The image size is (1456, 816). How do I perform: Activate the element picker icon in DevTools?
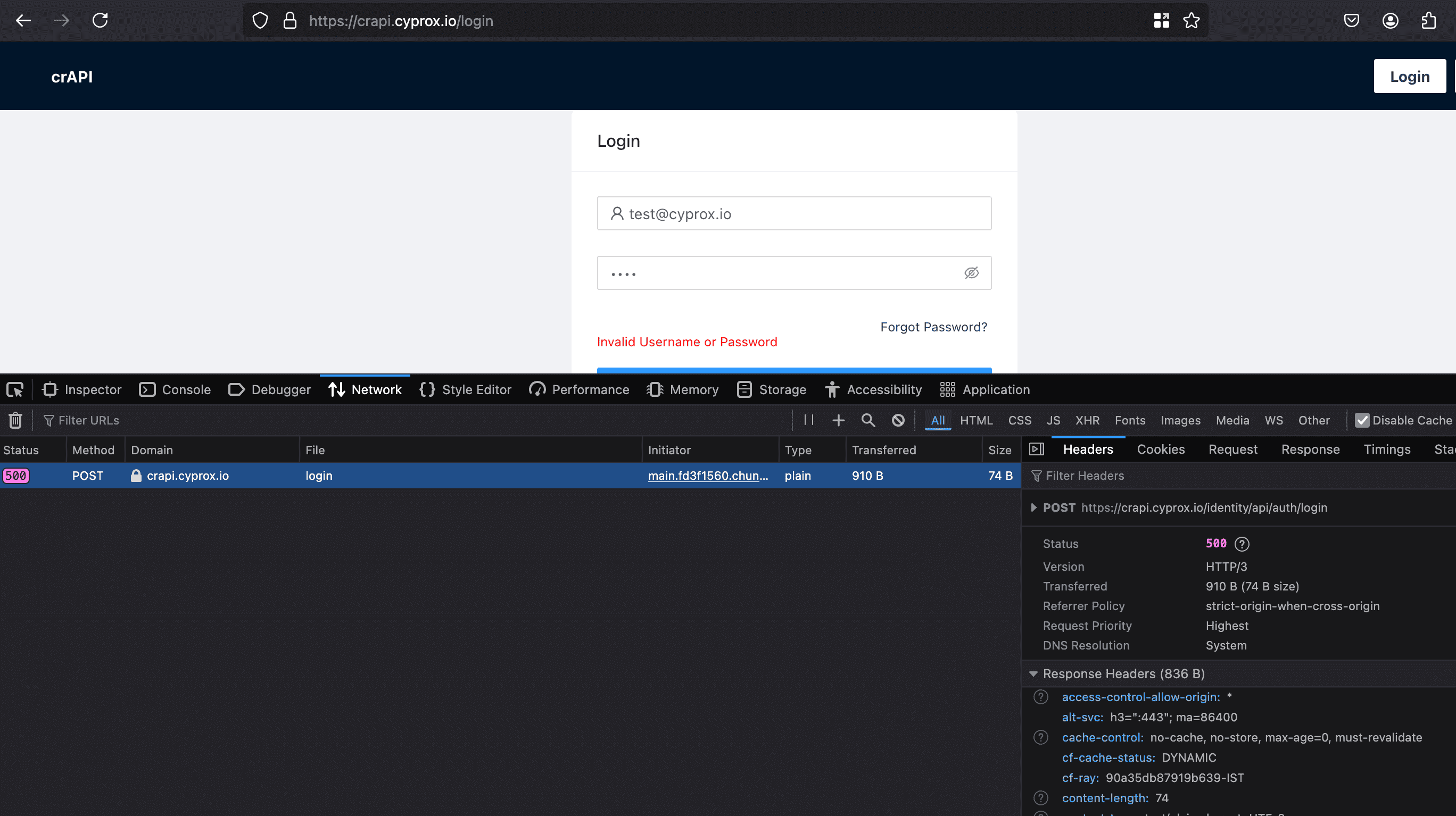tap(15, 389)
